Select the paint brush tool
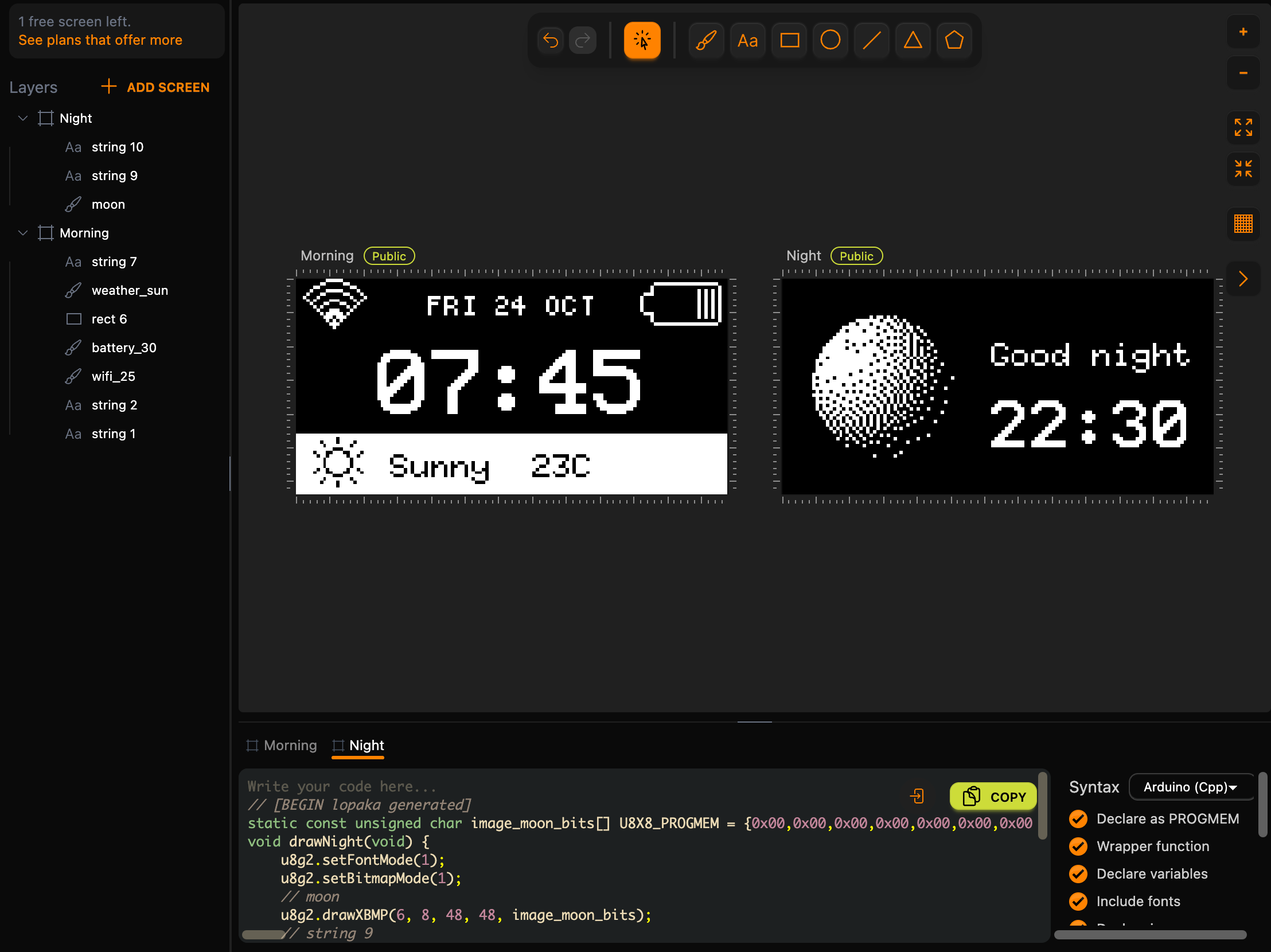The height and width of the screenshot is (952, 1271). pos(706,40)
